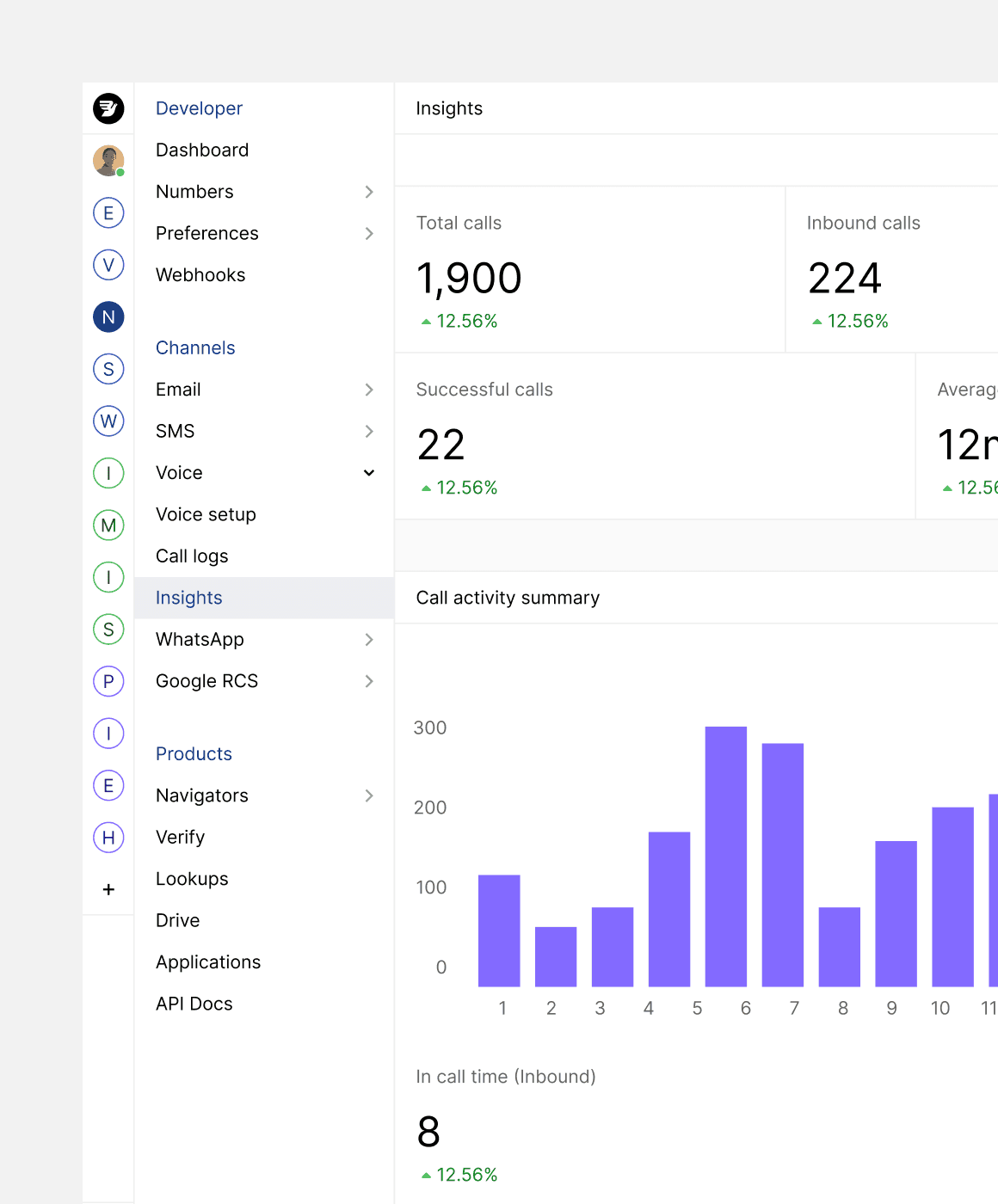Add a new workspace with plus icon
Image resolution: width=998 pixels, height=1204 pixels.
pos(108,889)
